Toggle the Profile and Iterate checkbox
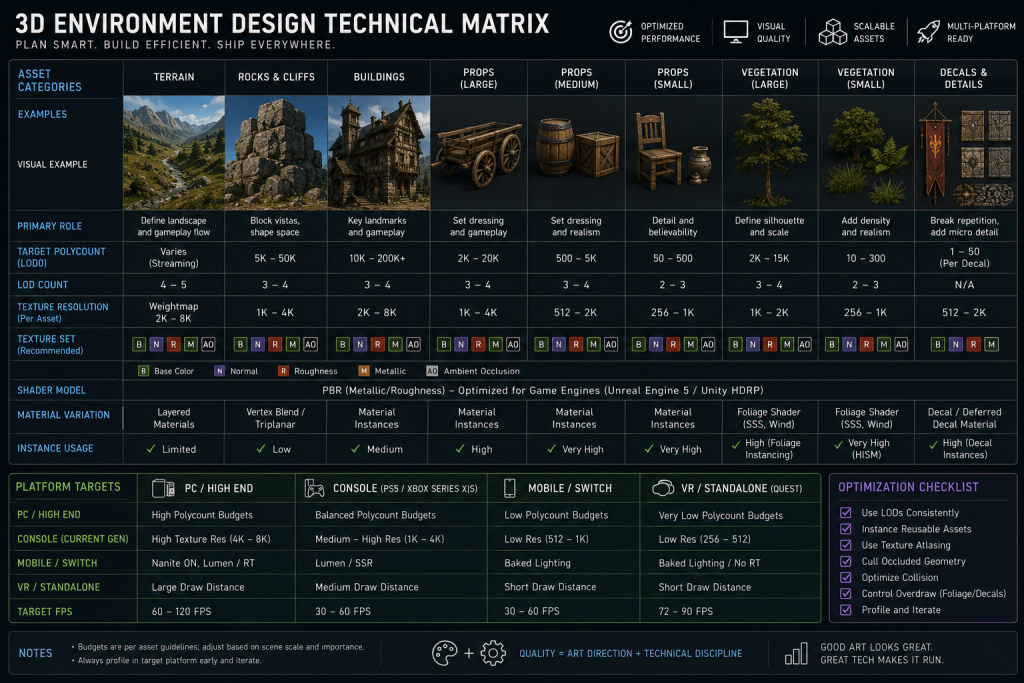1024x683 pixels. [846, 610]
